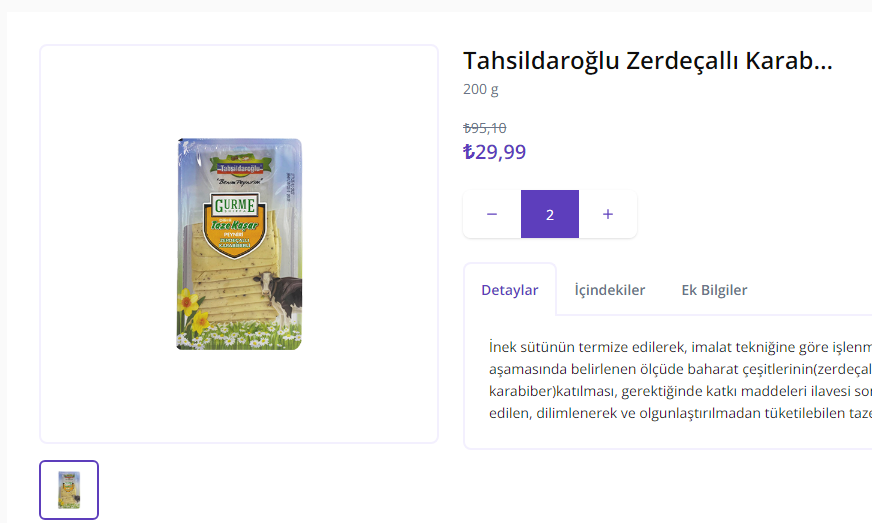Image resolution: width=872 pixels, height=523 pixels.
Task: Decrease quantity with the minus icon
Action: click(x=492, y=214)
